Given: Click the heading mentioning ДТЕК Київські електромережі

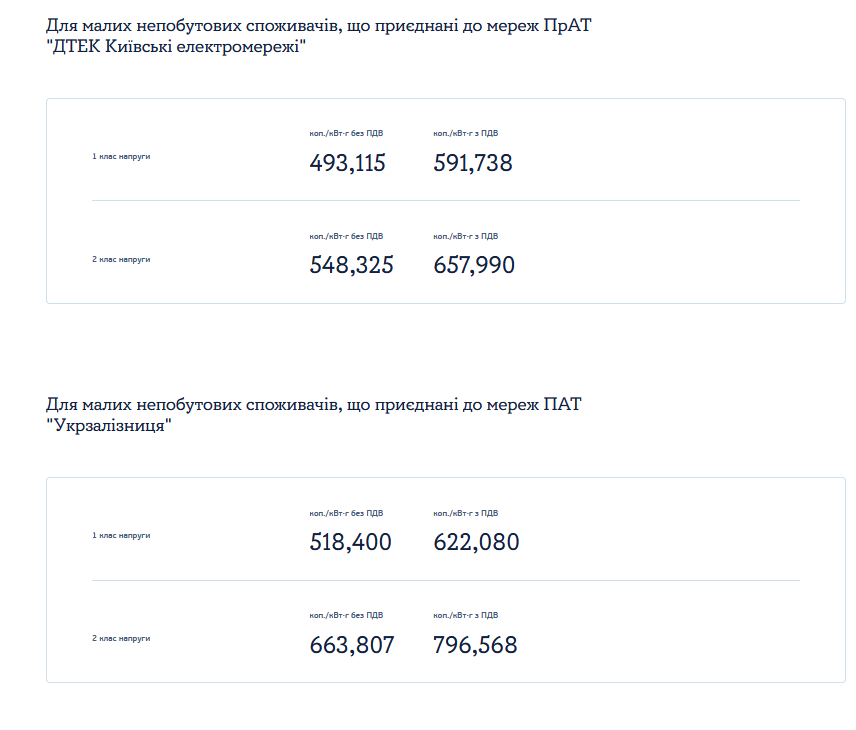Looking at the screenshot, I should tap(318, 36).
